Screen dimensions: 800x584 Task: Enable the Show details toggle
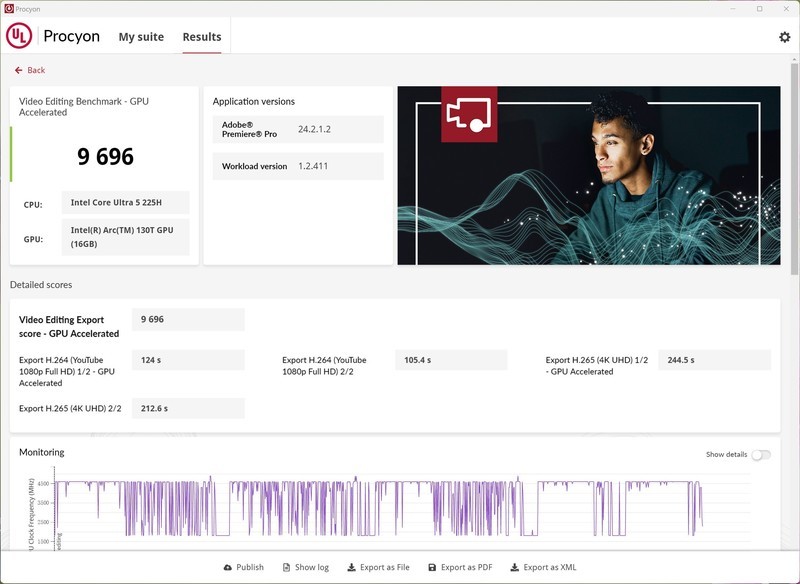point(761,455)
